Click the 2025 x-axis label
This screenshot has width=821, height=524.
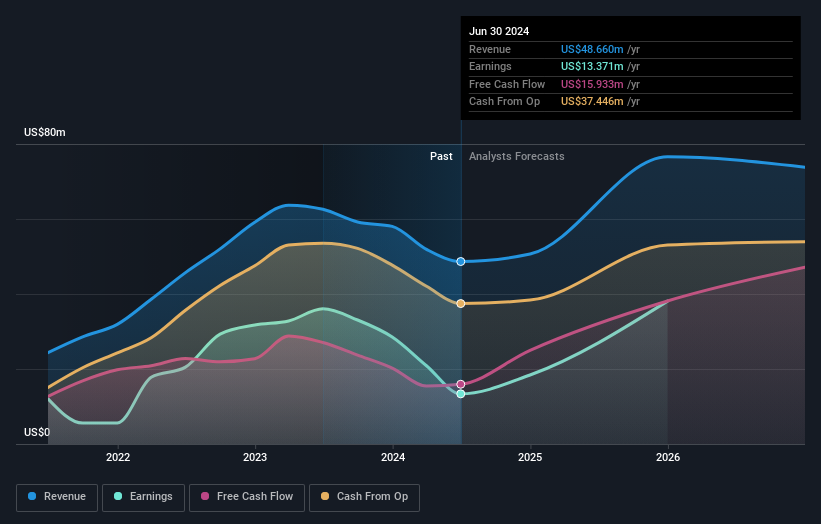530,457
